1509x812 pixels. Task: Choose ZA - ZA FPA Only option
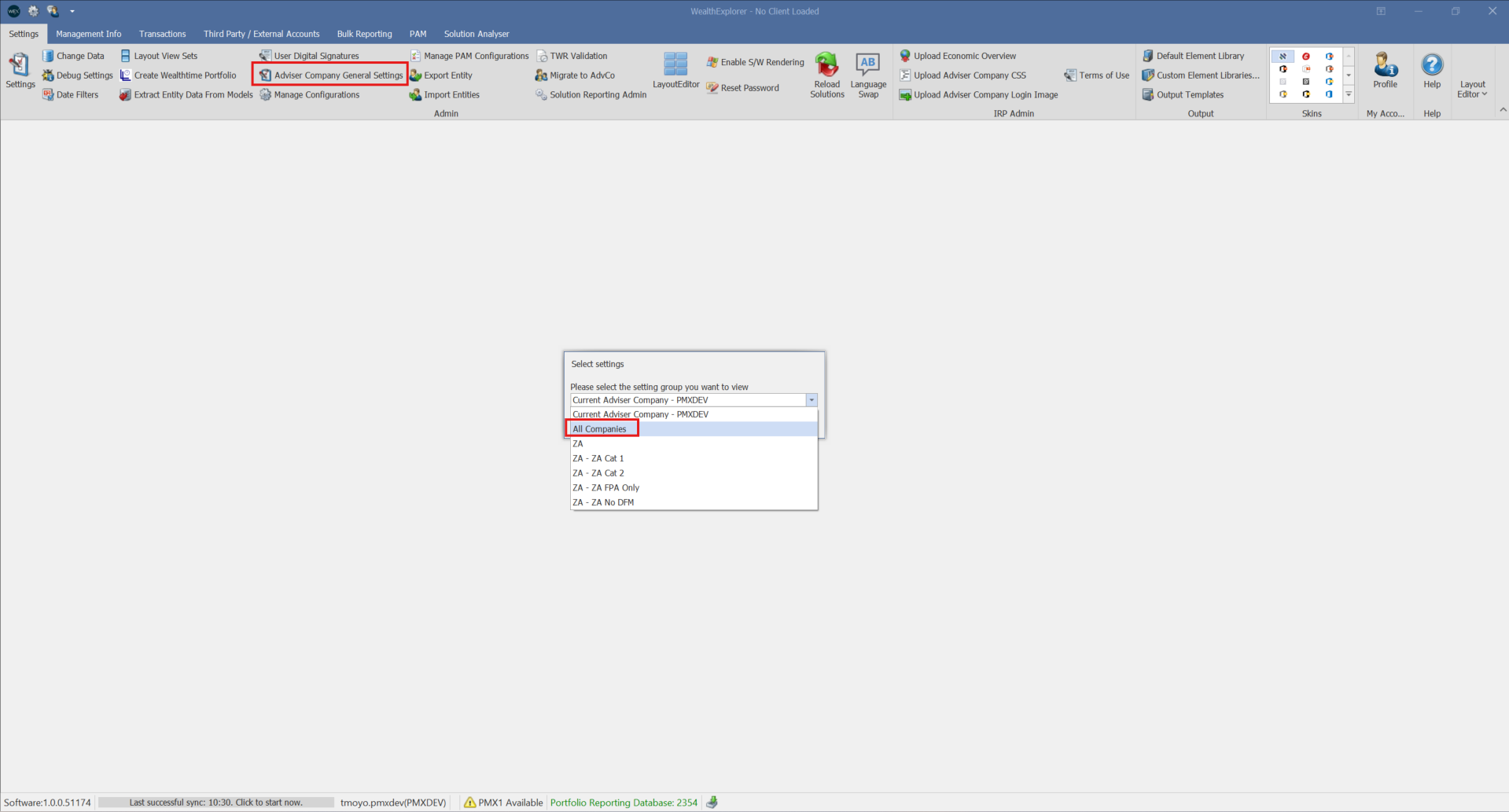tap(605, 488)
